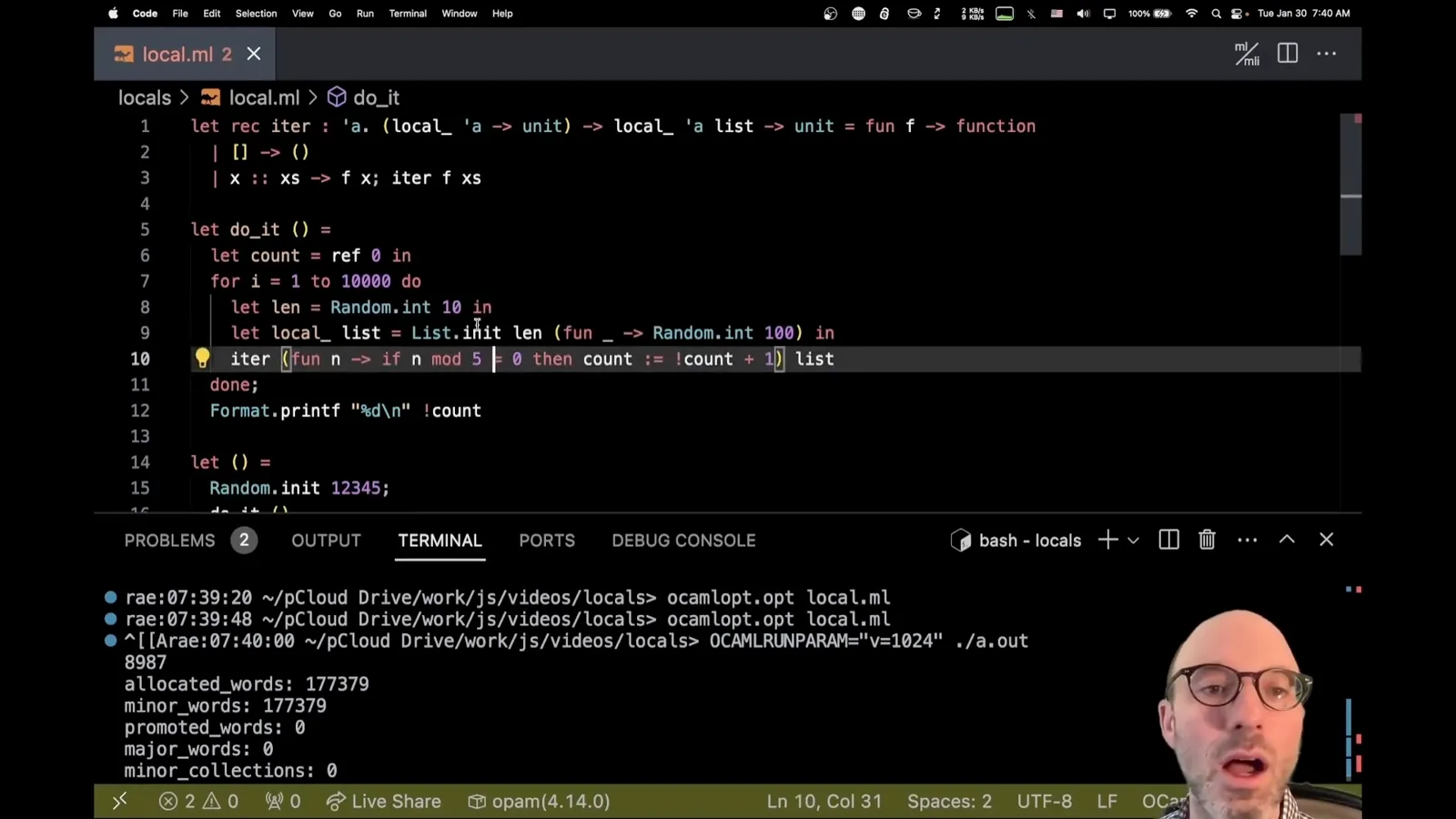Start Live Share from status bar
The height and width of the screenshot is (819, 1456).
coord(383,801)
